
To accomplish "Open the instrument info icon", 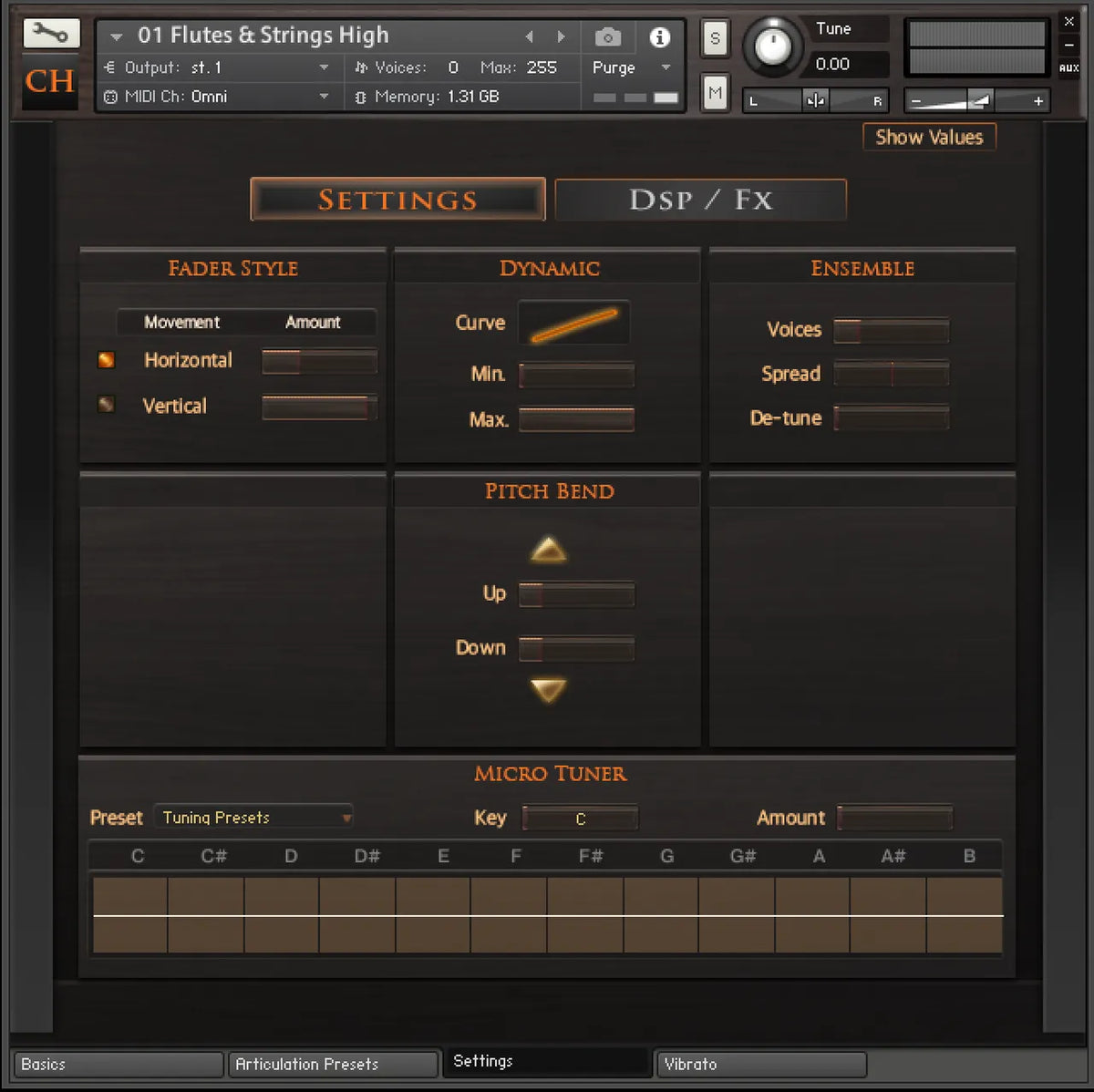I will coord(659,37).
